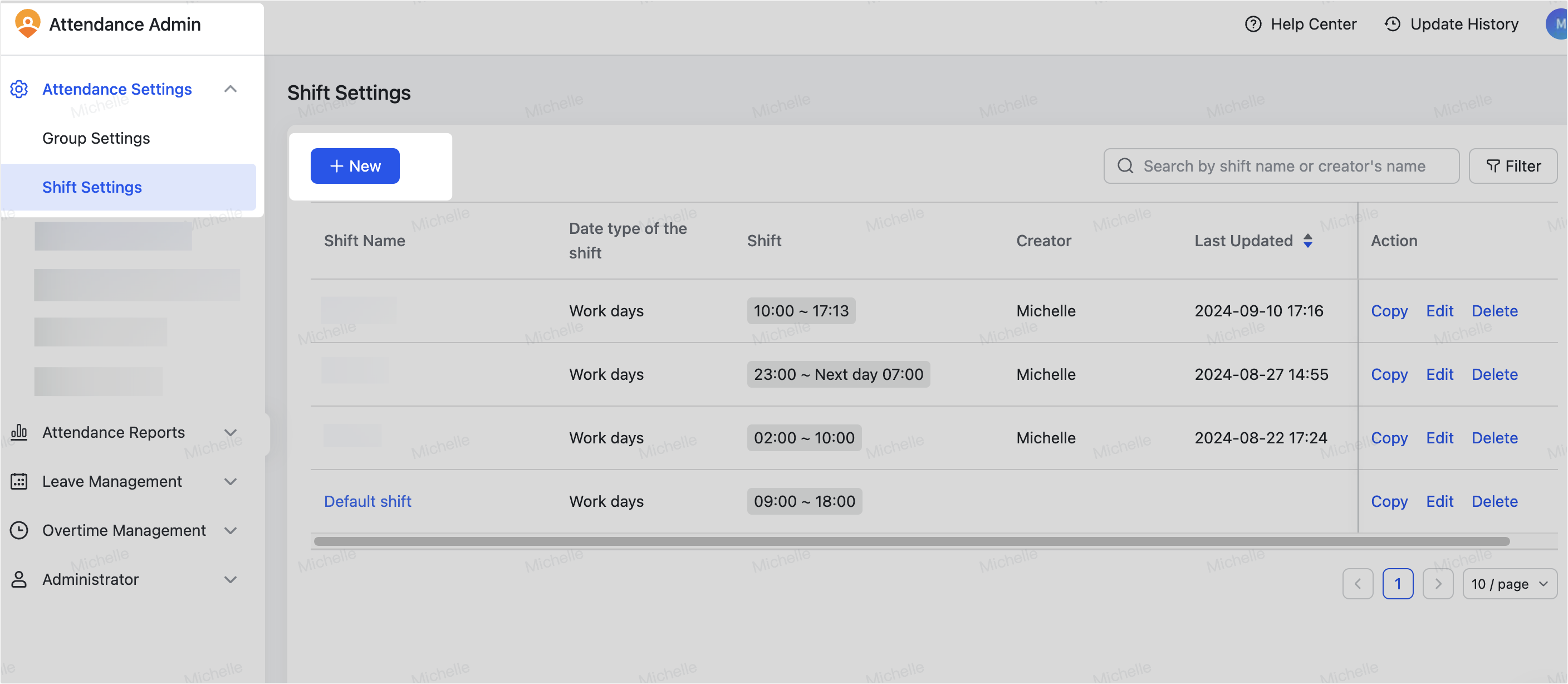Screen dimensions: 1568x684
Task: Click the Overtime Management clock icon
Action: pyautogui.click(x=19, y=530)
